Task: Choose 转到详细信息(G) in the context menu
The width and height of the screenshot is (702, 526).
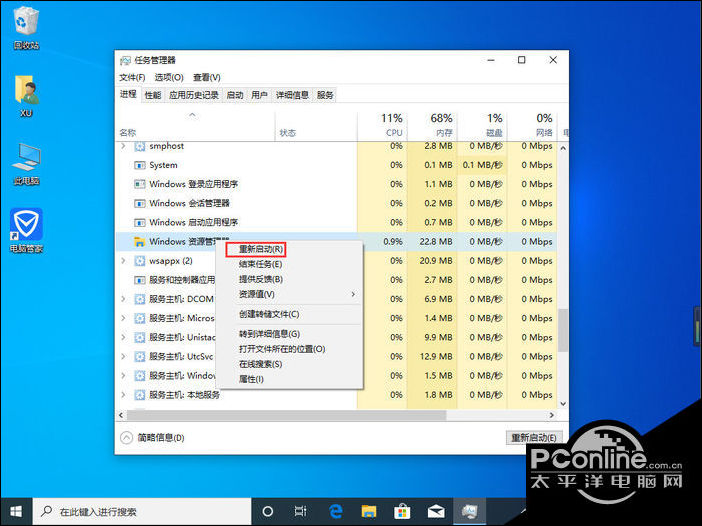Action: [269, 334]
